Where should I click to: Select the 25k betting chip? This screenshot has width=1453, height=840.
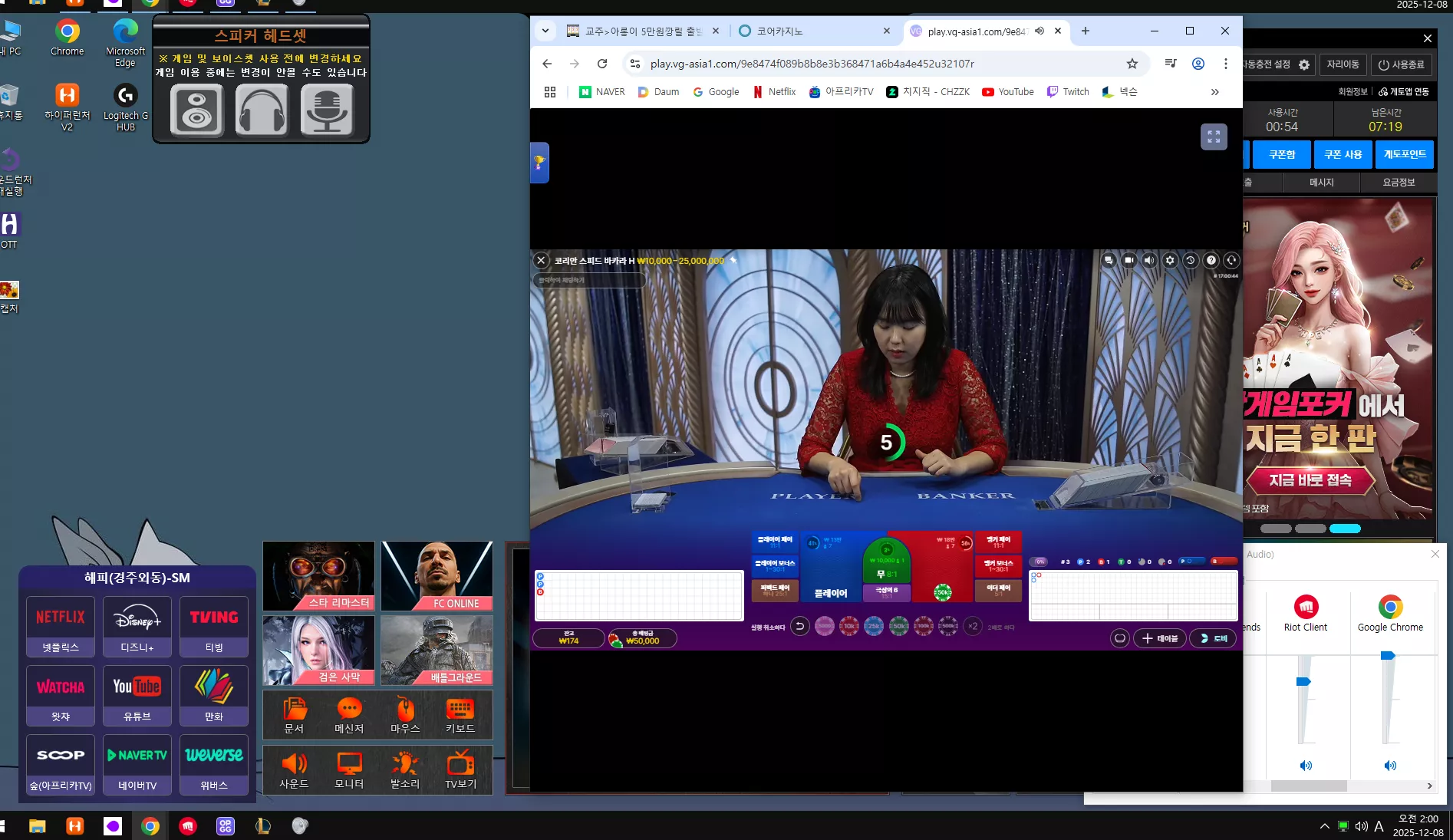pyautogui.click(x=874, y=626)
